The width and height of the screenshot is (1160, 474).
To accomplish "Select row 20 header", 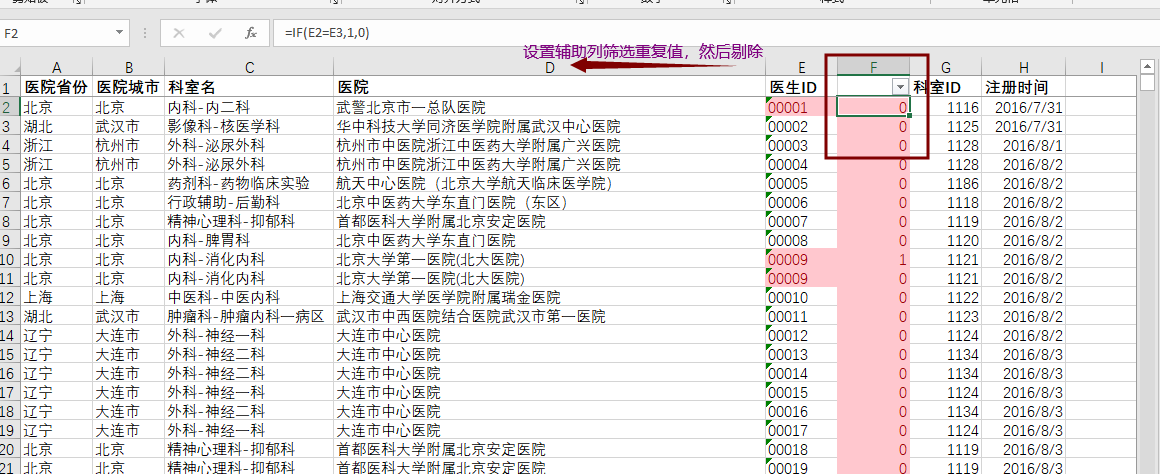I will pos(10,450).
